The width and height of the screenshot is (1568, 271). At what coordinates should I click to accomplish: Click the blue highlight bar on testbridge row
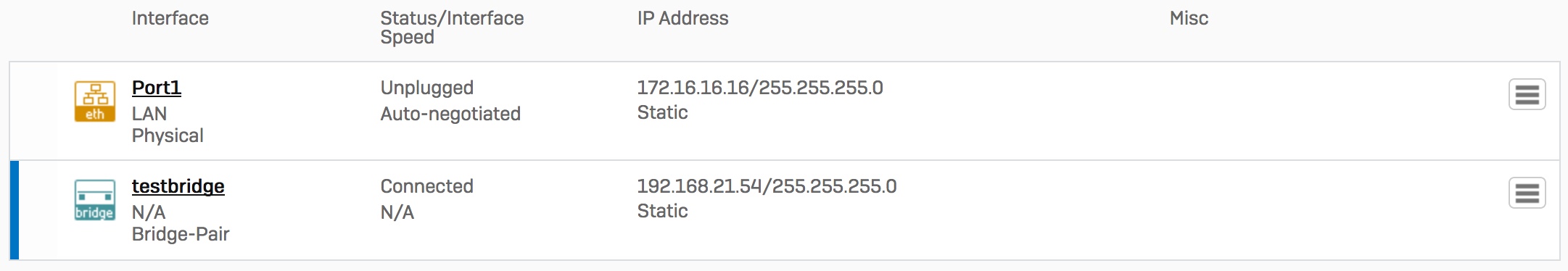click(x=15, y=210)
